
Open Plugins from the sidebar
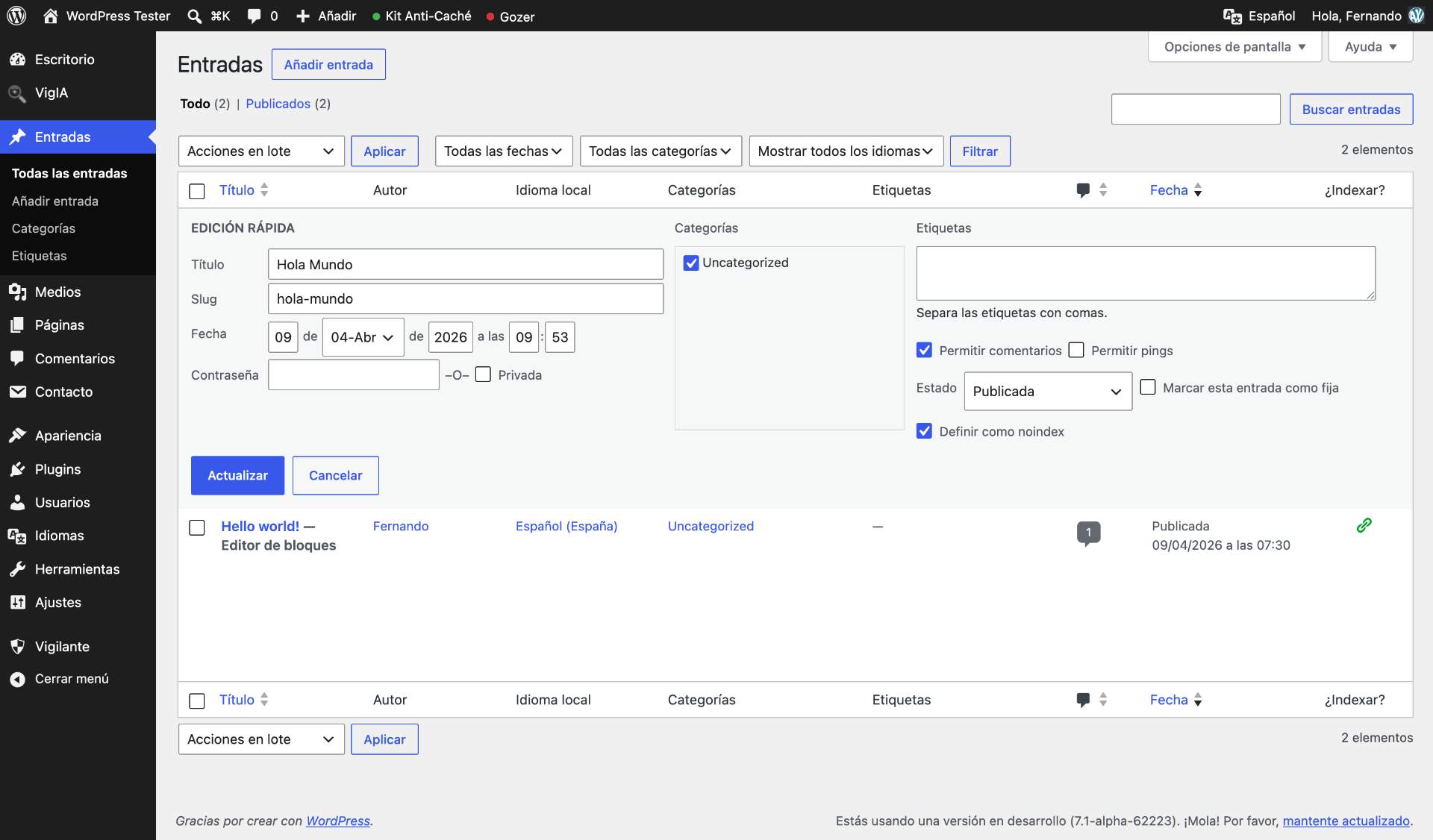point(57,468)
